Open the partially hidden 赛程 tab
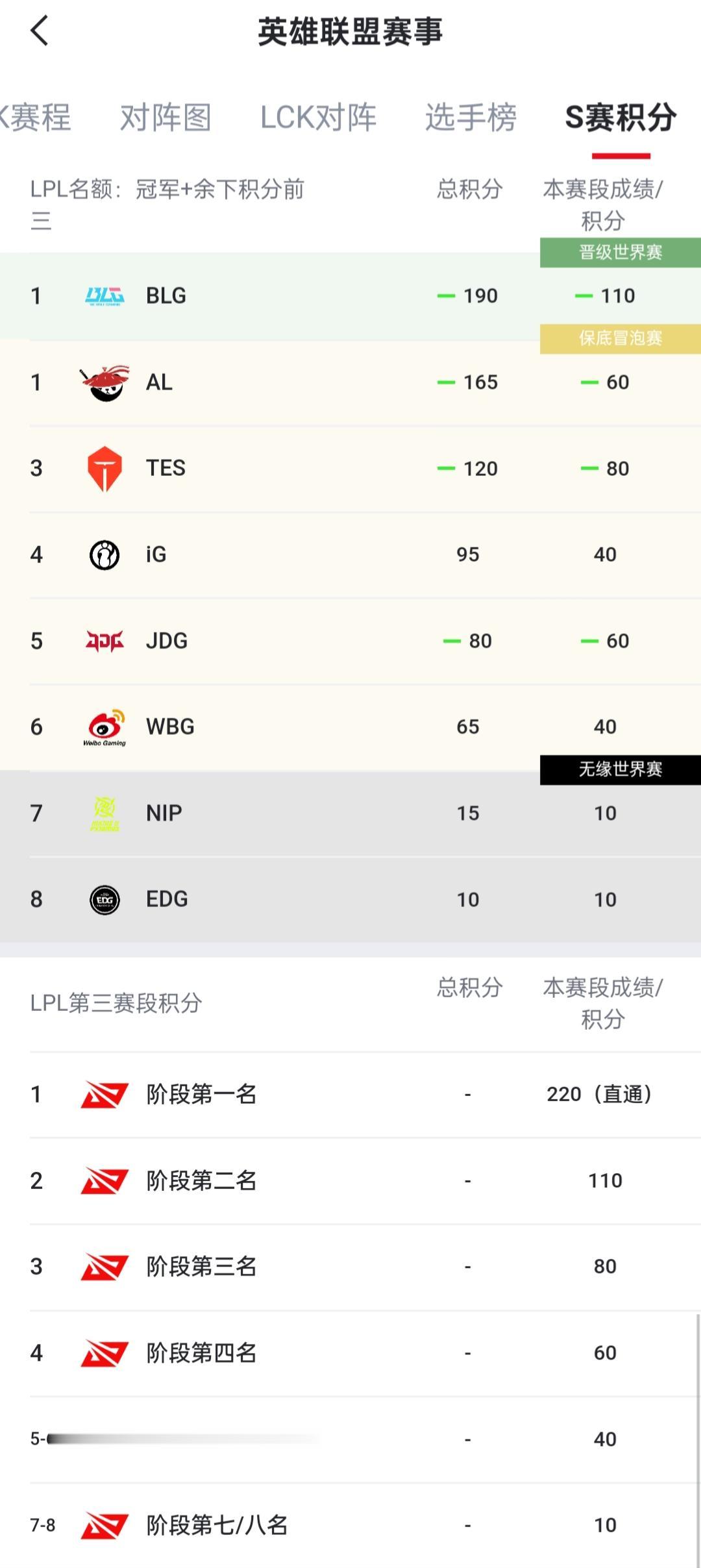This screenshot has width=701, height=1568. point(35,118)
